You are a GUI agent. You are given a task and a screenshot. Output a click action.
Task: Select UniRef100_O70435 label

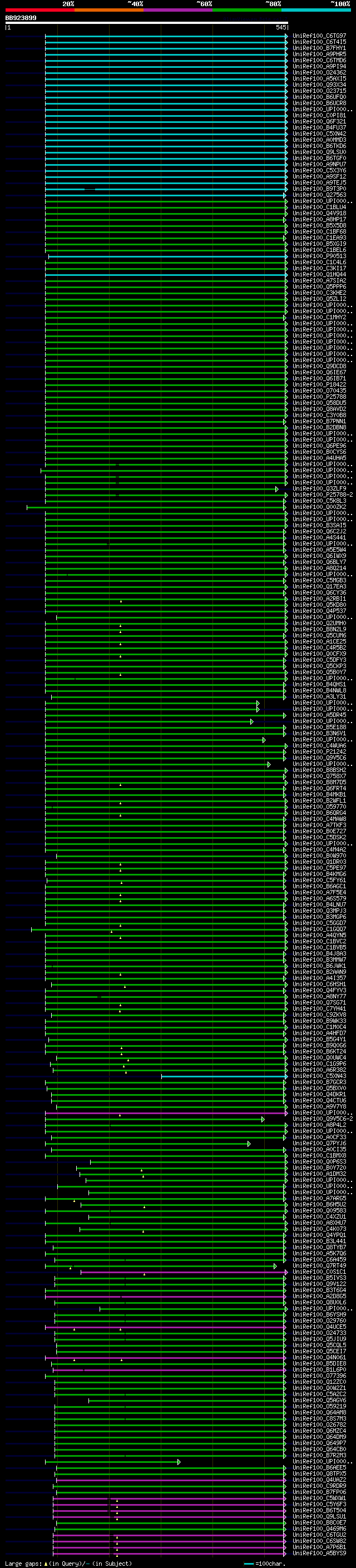tap(319, 390)
